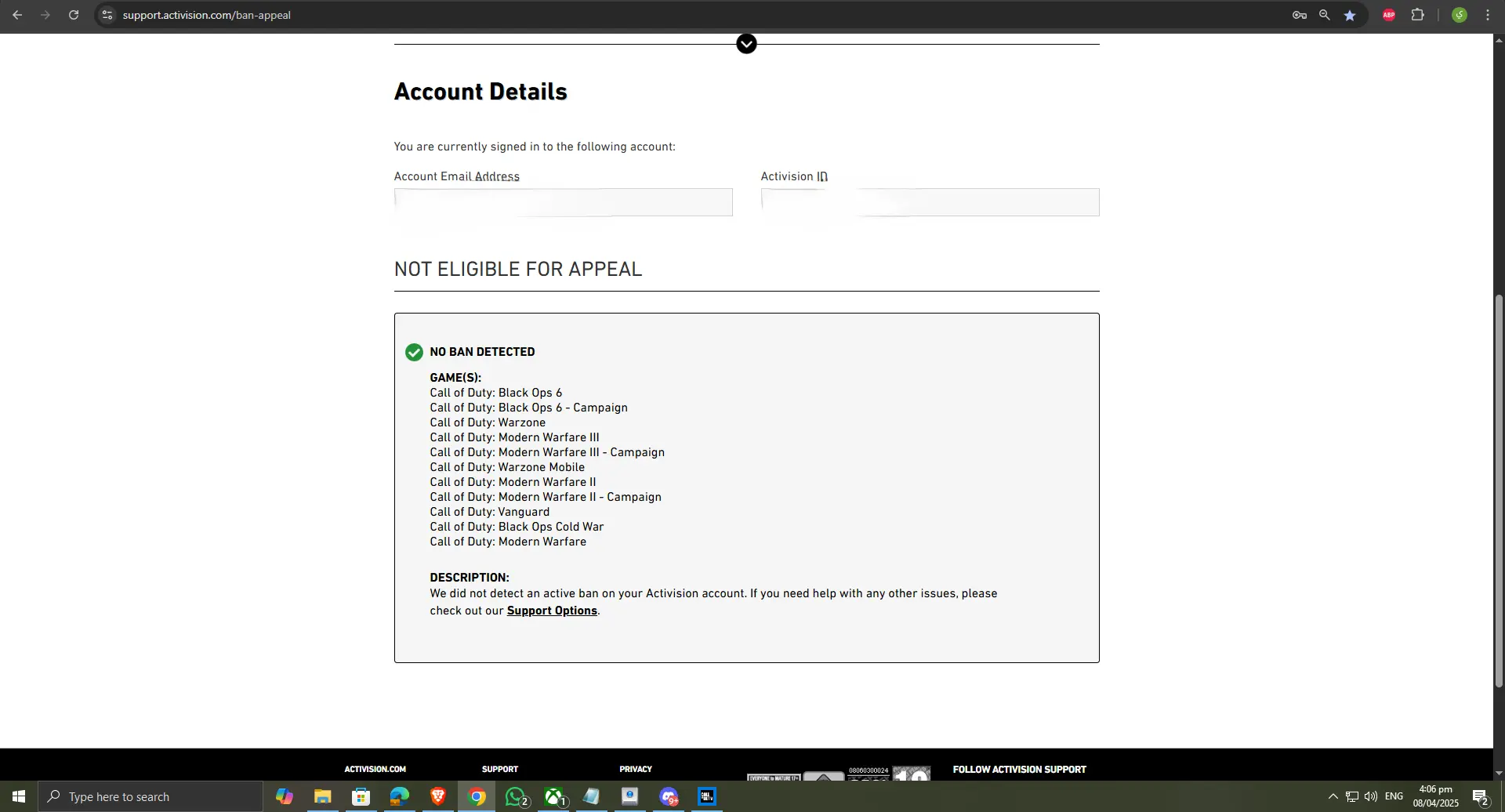The height and width of the screenshot is (812, 1505).
Task: Collapse section using the circular chevron
Action: pyautogui.click(x=746, y=44)
